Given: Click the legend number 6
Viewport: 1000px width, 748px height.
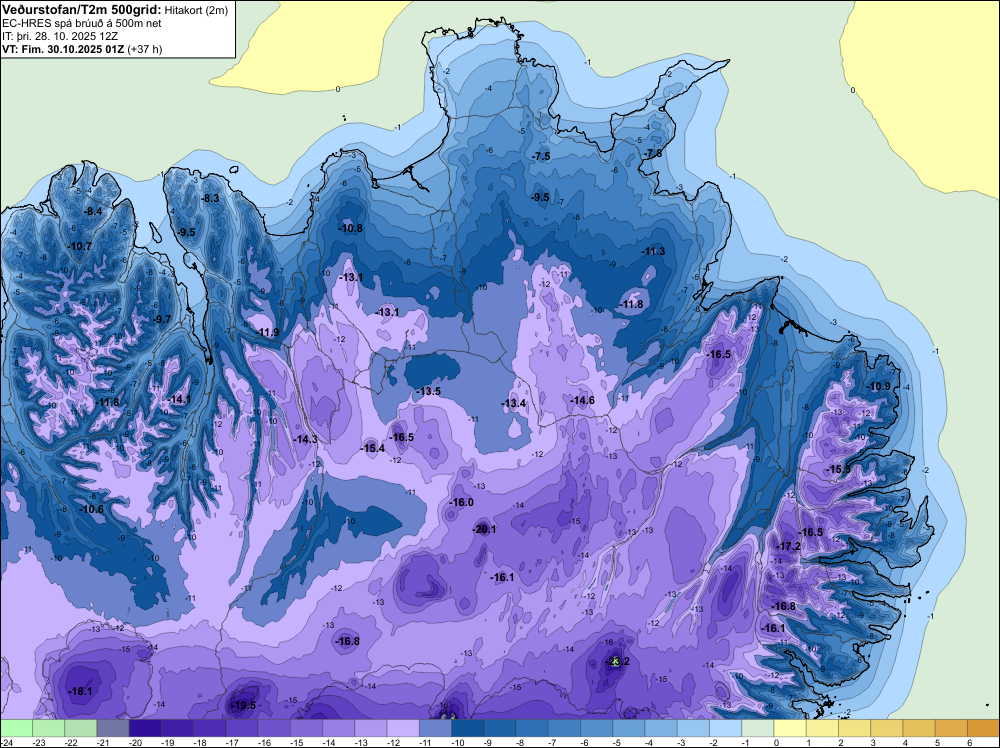Looking at the screenshot, I should coord(969,742).
